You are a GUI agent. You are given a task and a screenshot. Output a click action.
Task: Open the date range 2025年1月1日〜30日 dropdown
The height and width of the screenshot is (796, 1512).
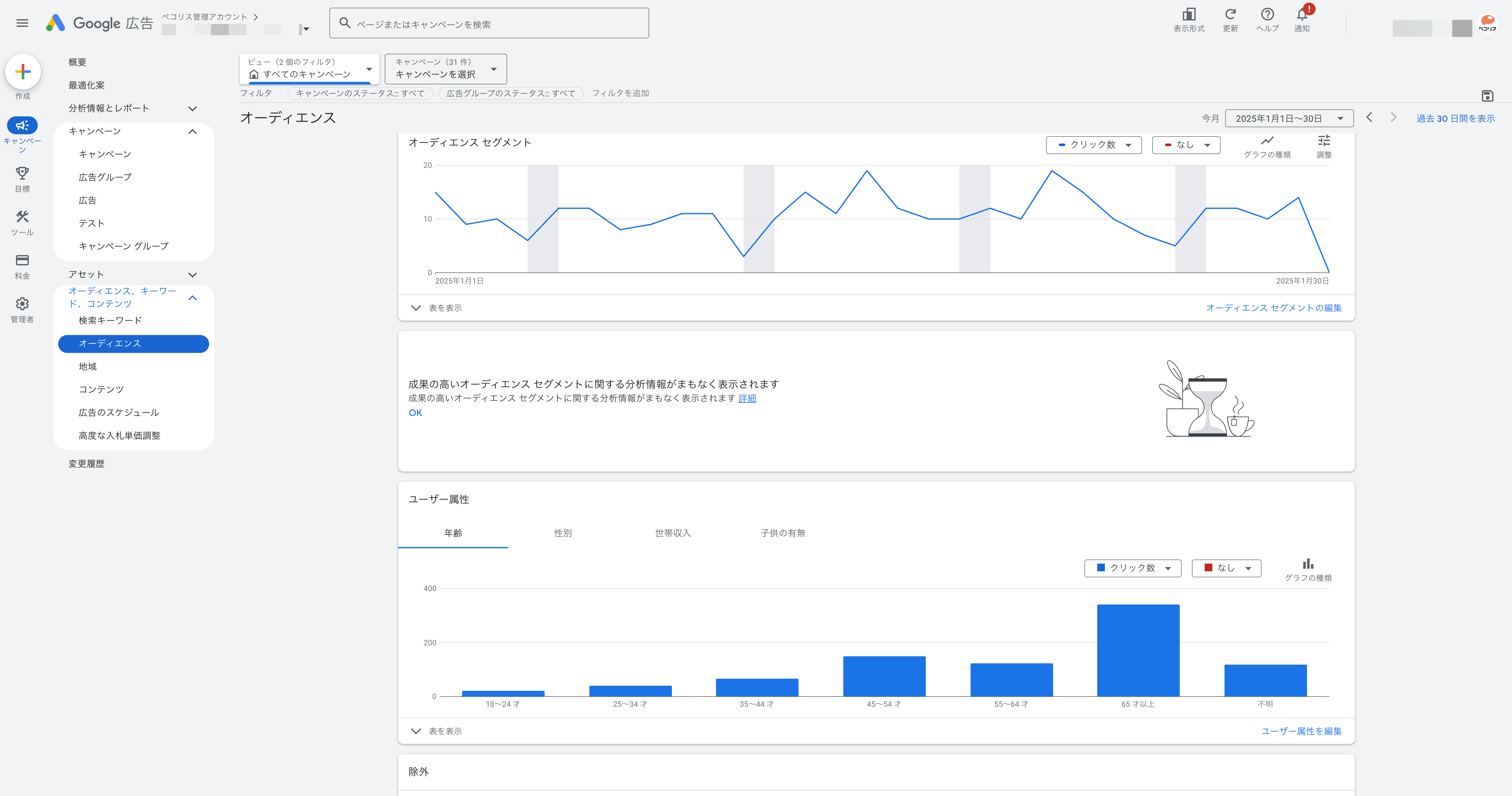[1289, 119]
